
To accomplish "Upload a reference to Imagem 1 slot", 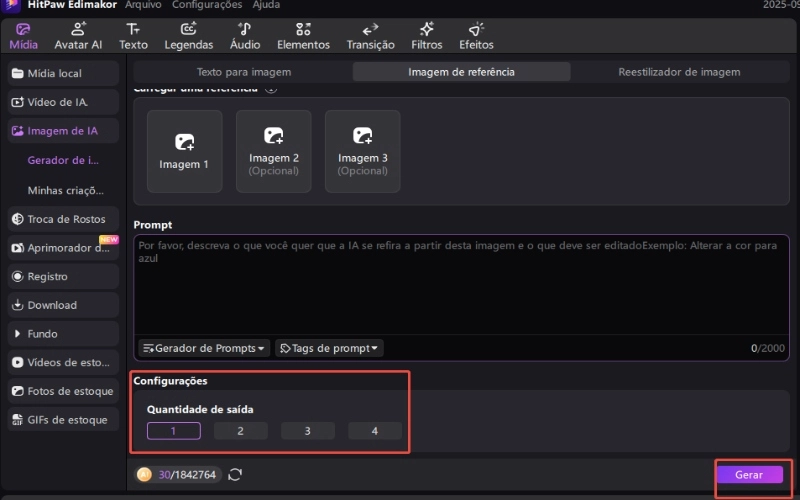I will pyautogui.click(x=184, y=151).
